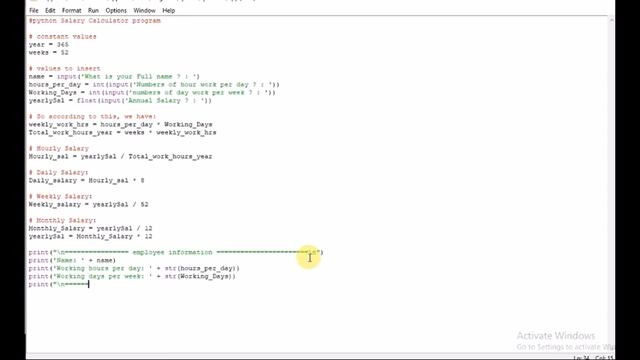640x360 pixels.
Task: Click the vertical scrollbar of the editor
Action: coord(611,184)
